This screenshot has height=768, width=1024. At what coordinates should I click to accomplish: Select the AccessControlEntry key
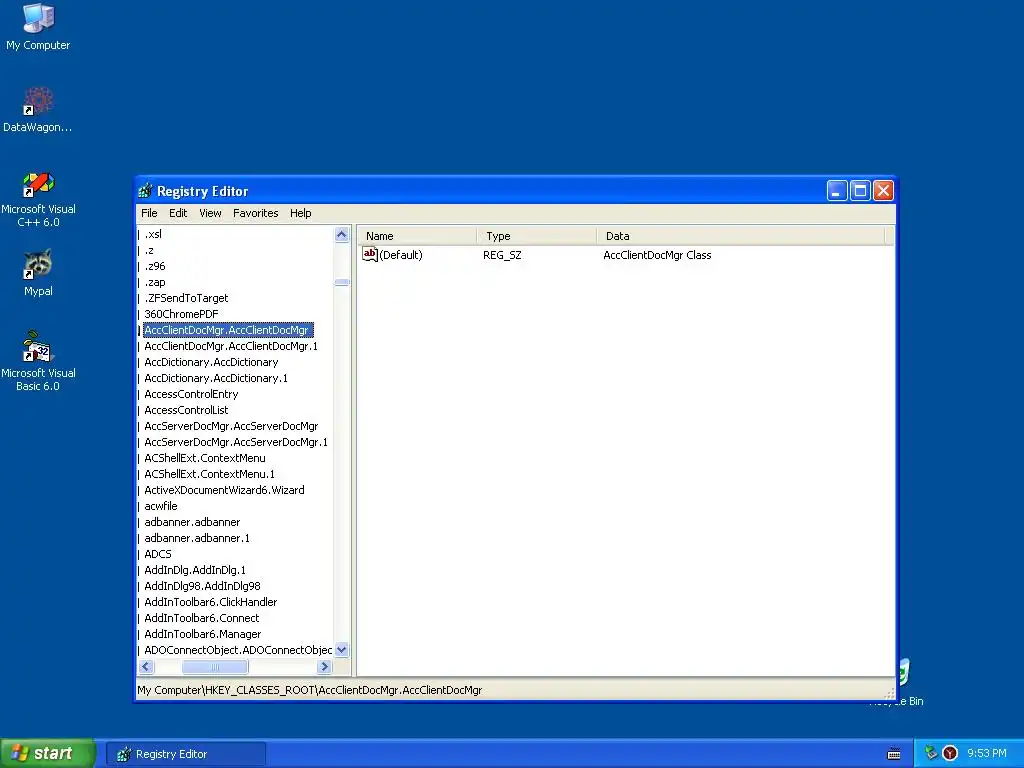click(x=191, y=394)
